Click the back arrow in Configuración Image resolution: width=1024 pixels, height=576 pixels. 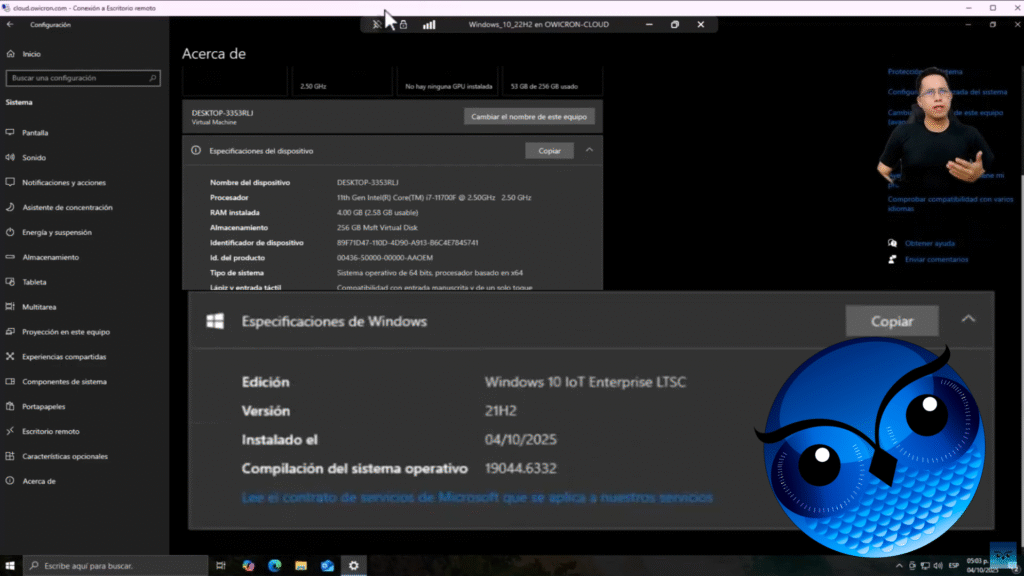10,24
